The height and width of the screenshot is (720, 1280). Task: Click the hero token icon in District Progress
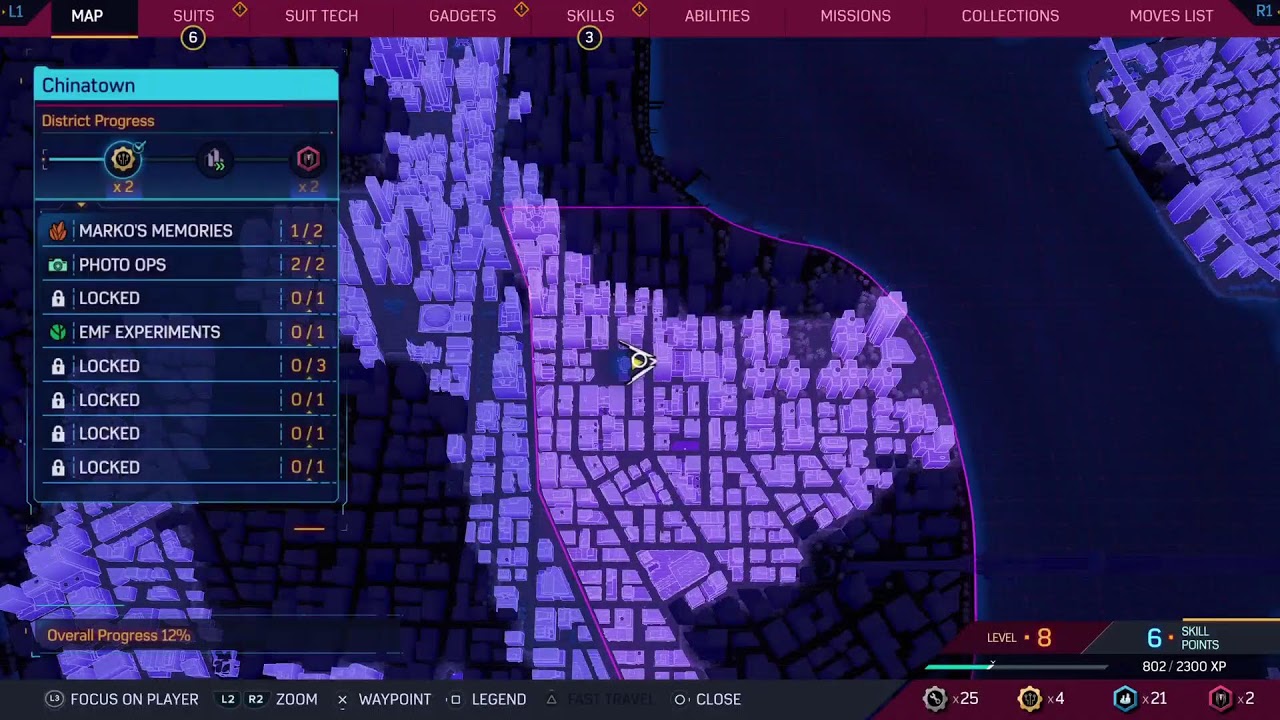(123, 159)
